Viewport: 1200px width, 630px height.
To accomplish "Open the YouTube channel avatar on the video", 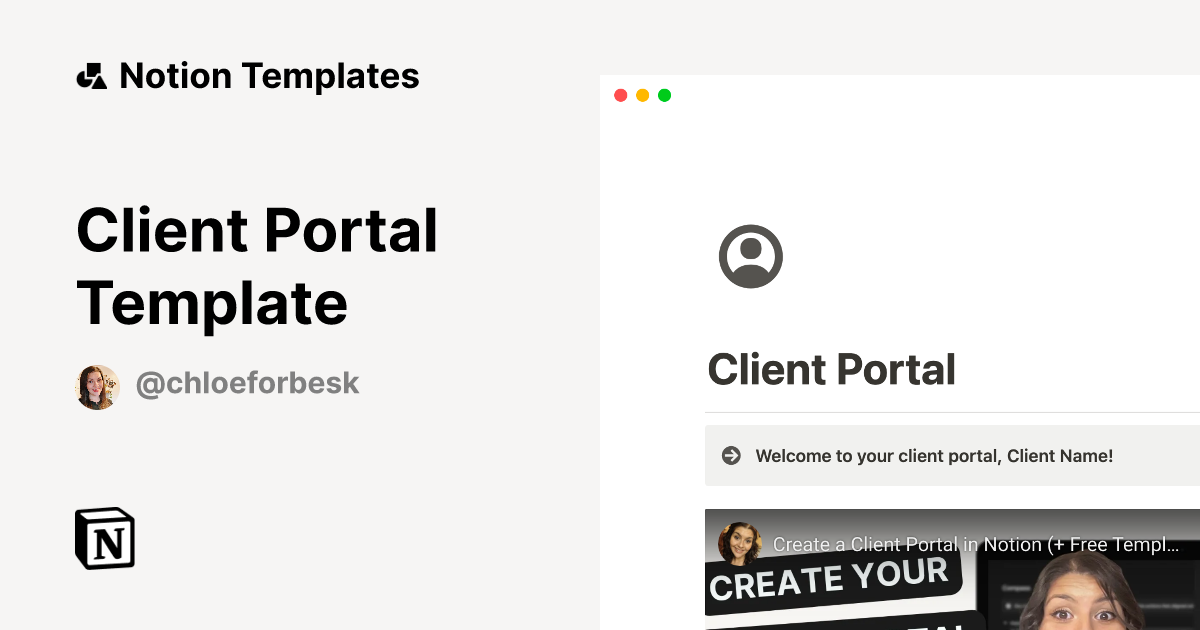I will coord(740,543).
